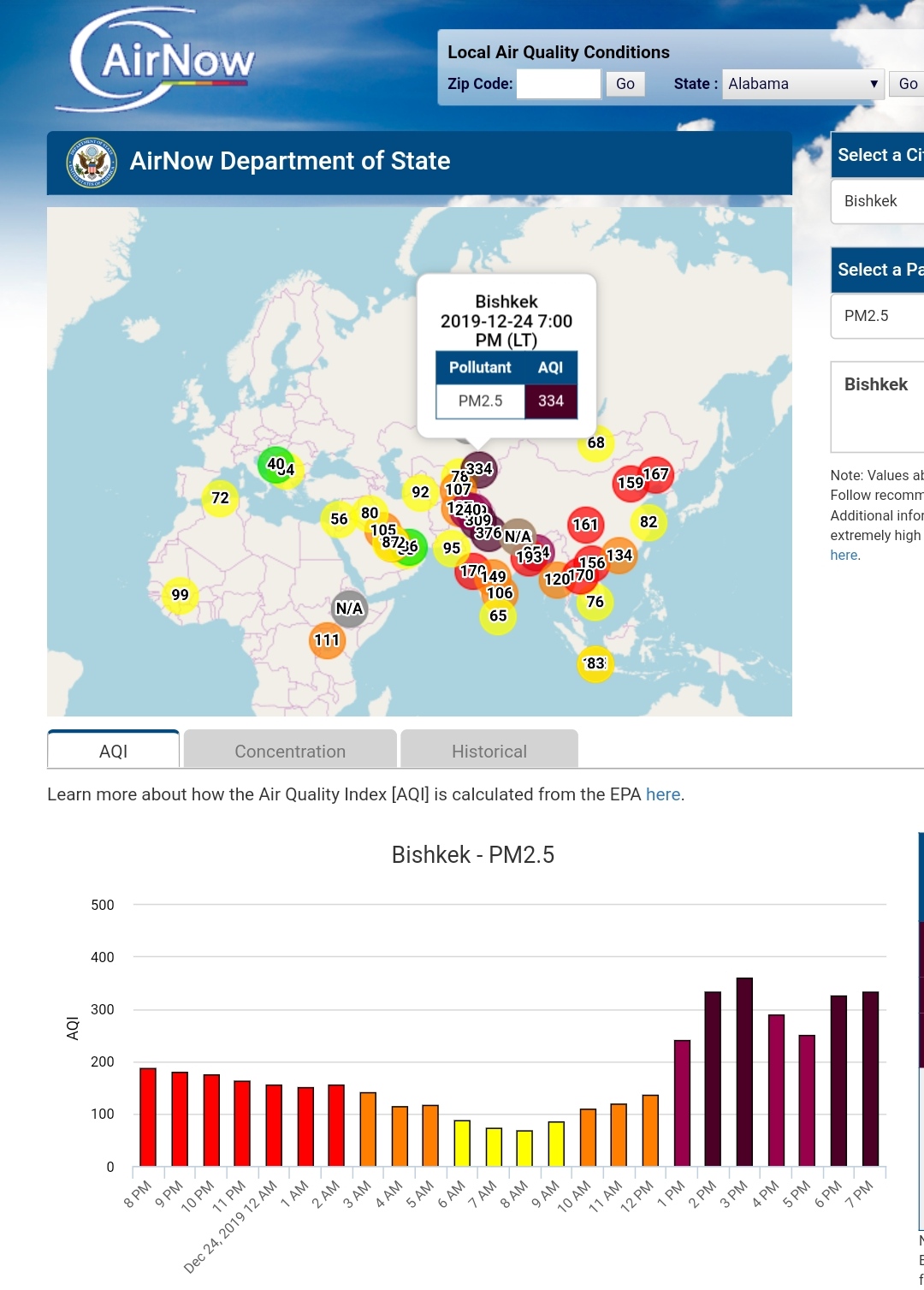The image size is (924, 1290).
Task: Follow the EPA 'here' link about AQI
Action: (663, 794)
